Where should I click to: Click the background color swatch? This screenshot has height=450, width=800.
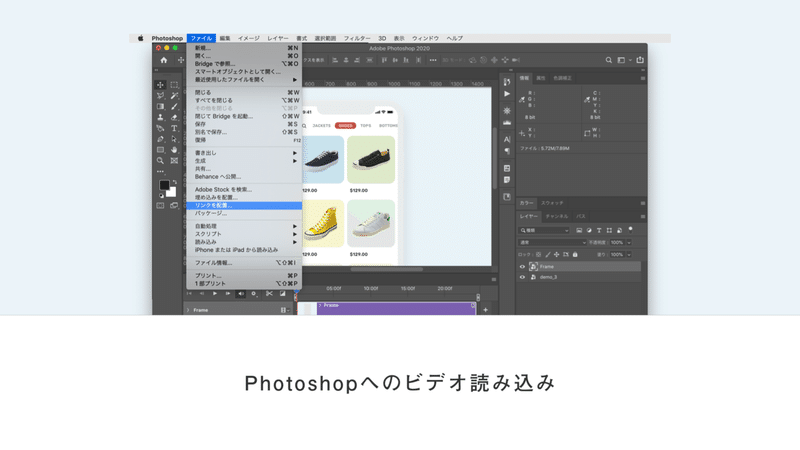tap(172, 193)
